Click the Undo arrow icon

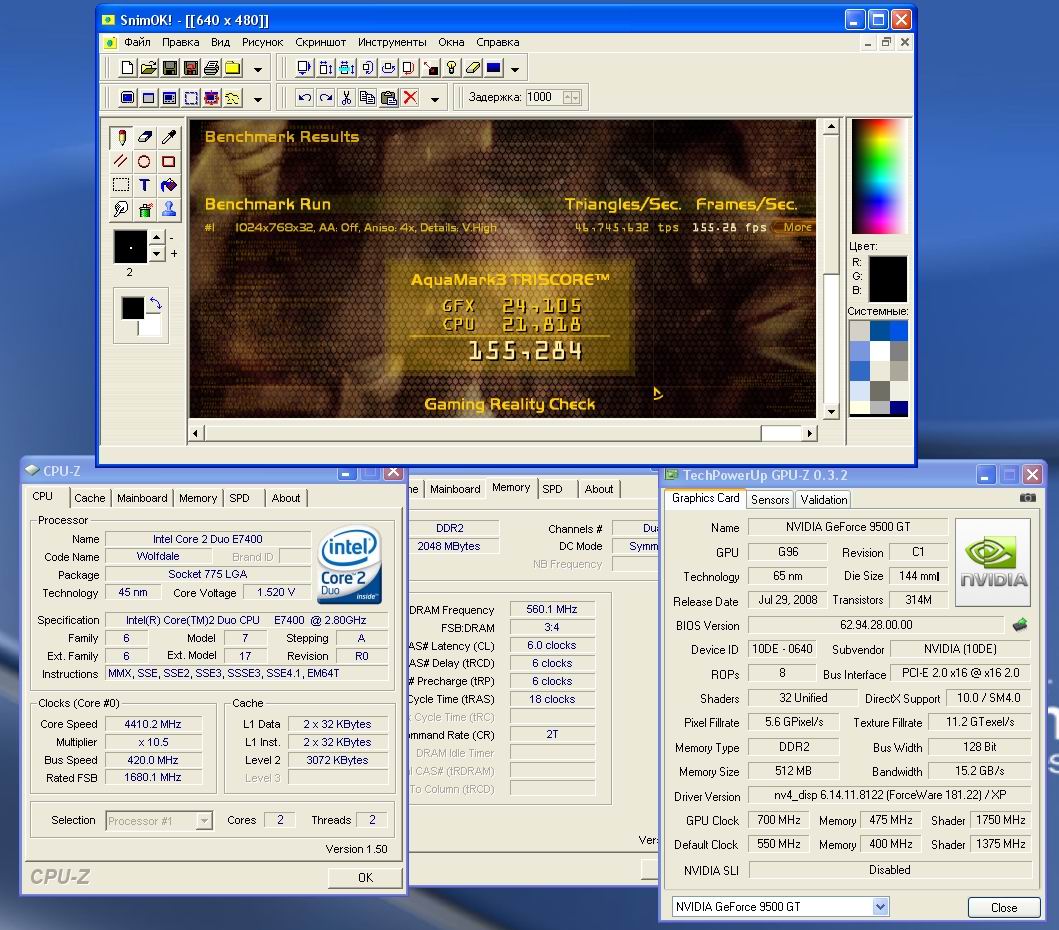point(305,98)
